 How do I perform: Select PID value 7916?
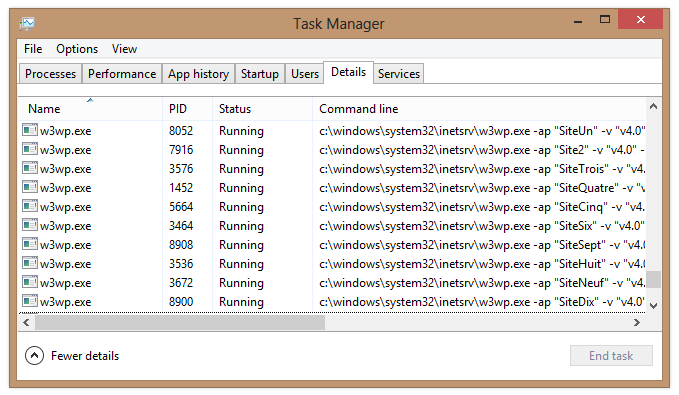pyautogui.click(x=181, y=150)
